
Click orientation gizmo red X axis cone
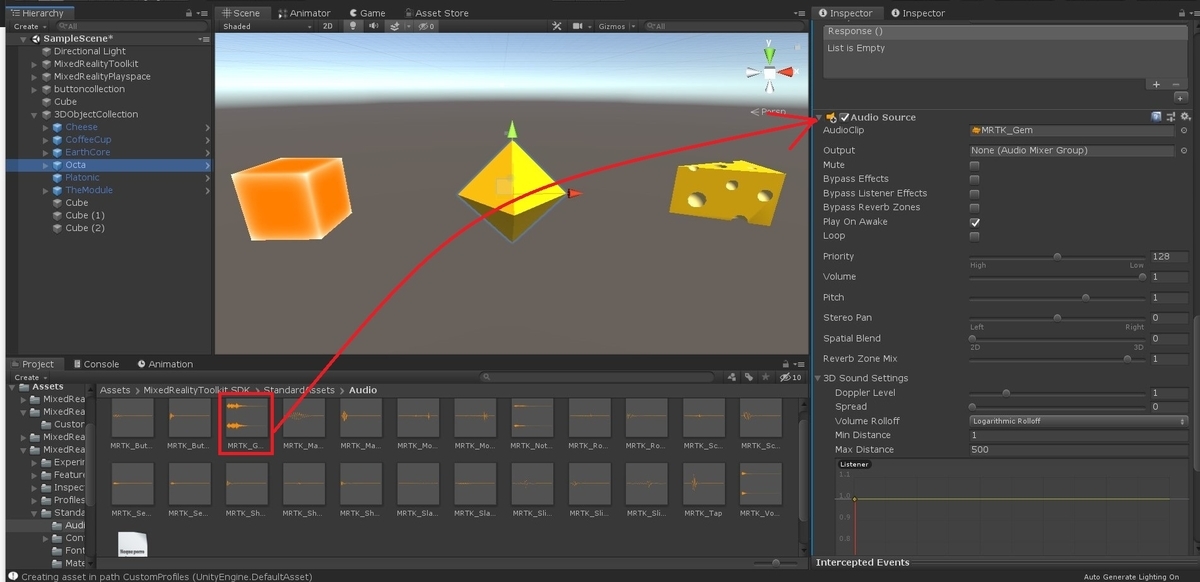787,72
